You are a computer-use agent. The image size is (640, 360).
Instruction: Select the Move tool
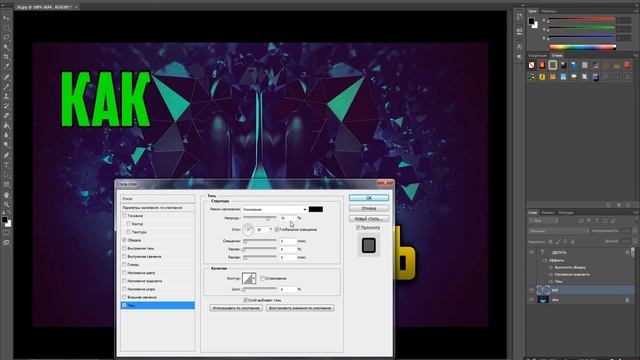6,18
